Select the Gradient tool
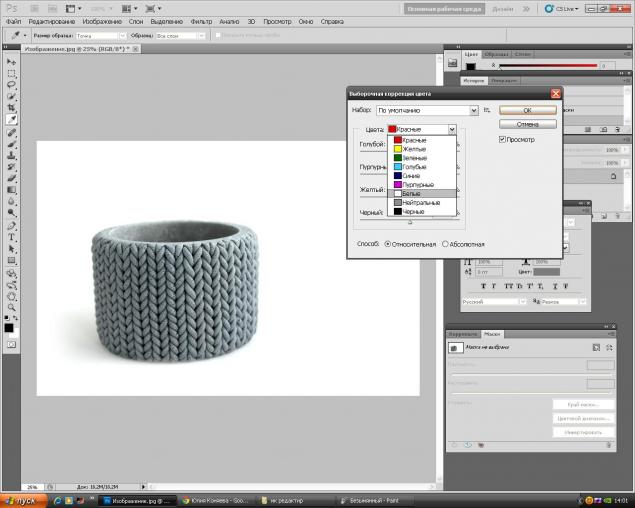 (11, 190)
